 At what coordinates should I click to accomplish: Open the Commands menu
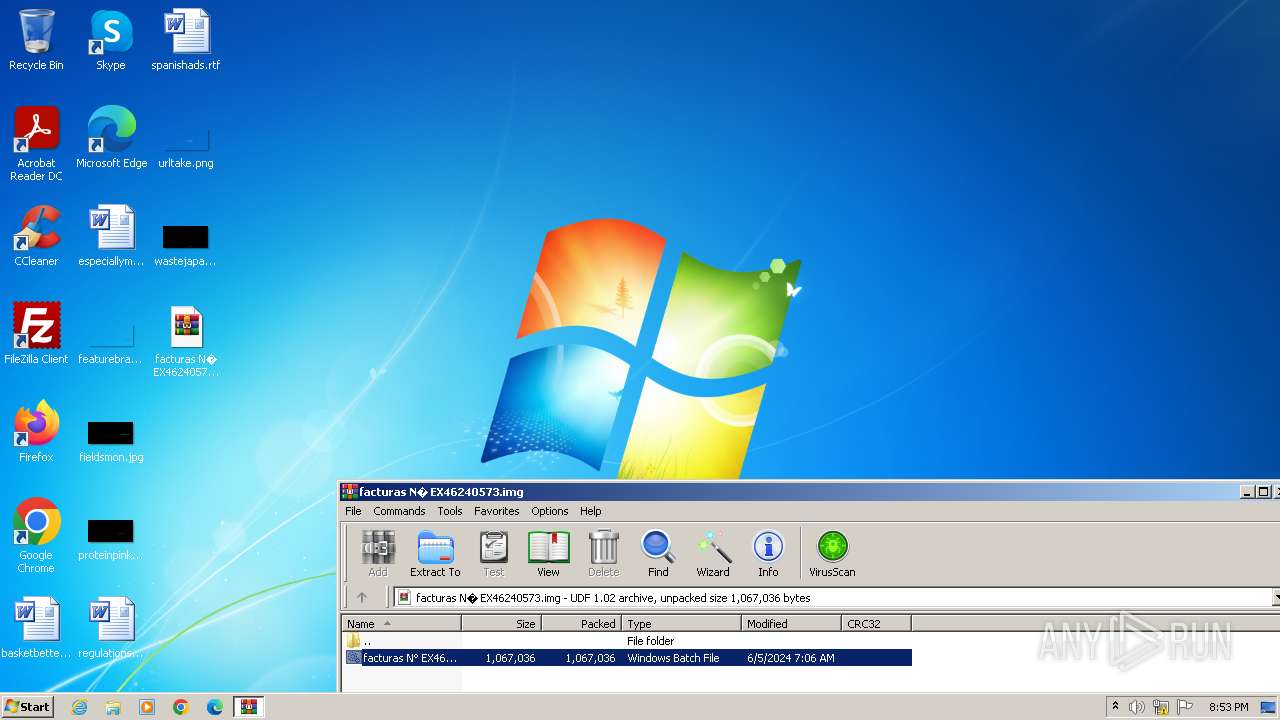click(399, 511)
